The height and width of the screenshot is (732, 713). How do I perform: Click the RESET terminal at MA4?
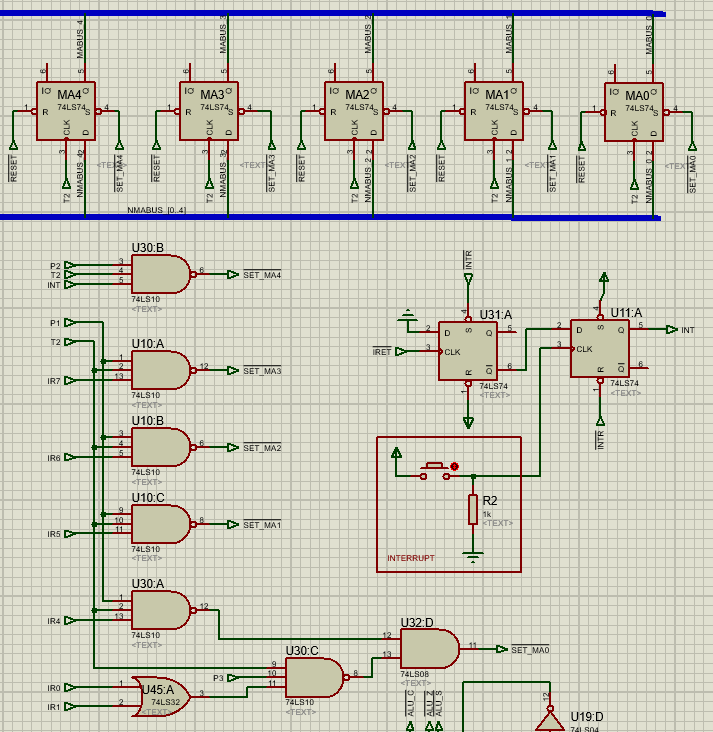[x=14, y=145]
